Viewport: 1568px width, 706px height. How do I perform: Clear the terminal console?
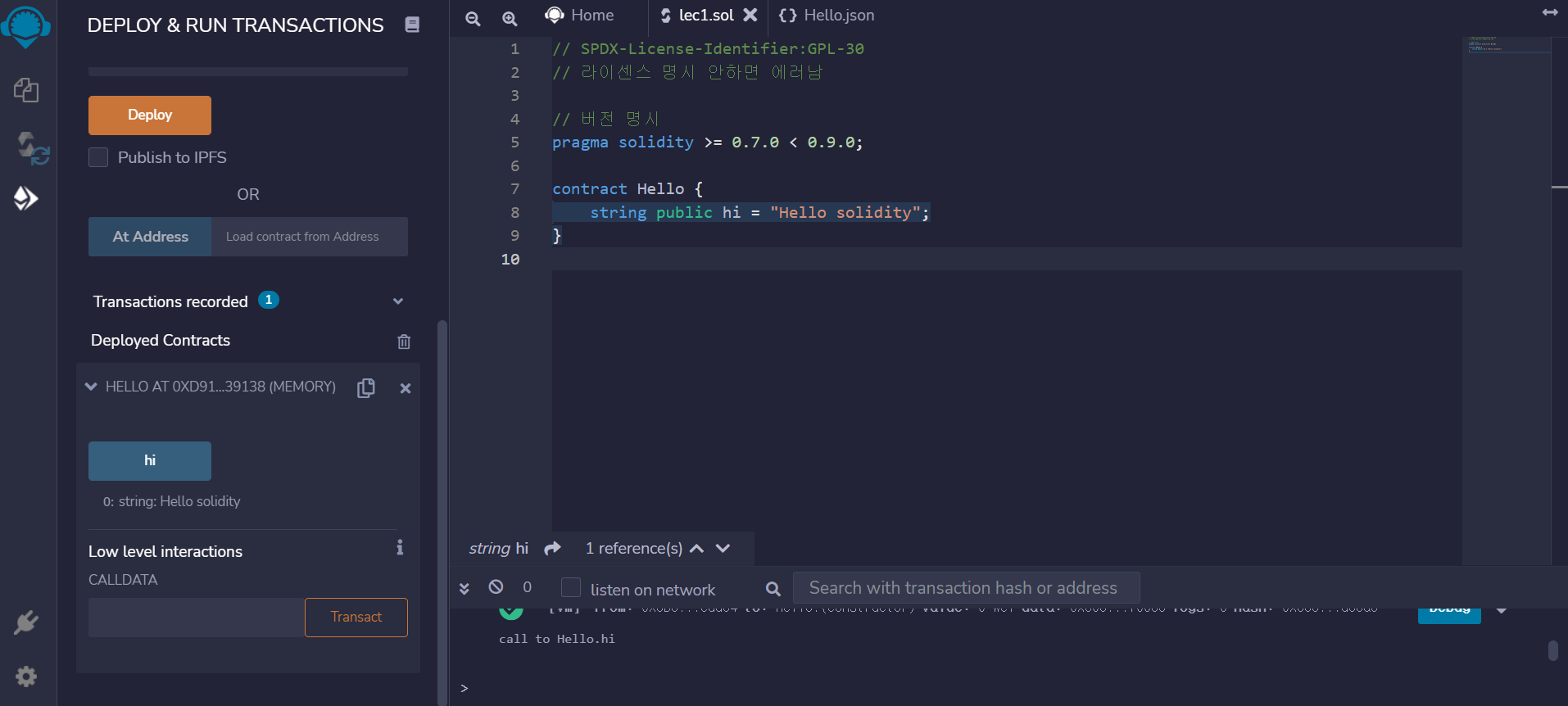click(x=496, y=586)
